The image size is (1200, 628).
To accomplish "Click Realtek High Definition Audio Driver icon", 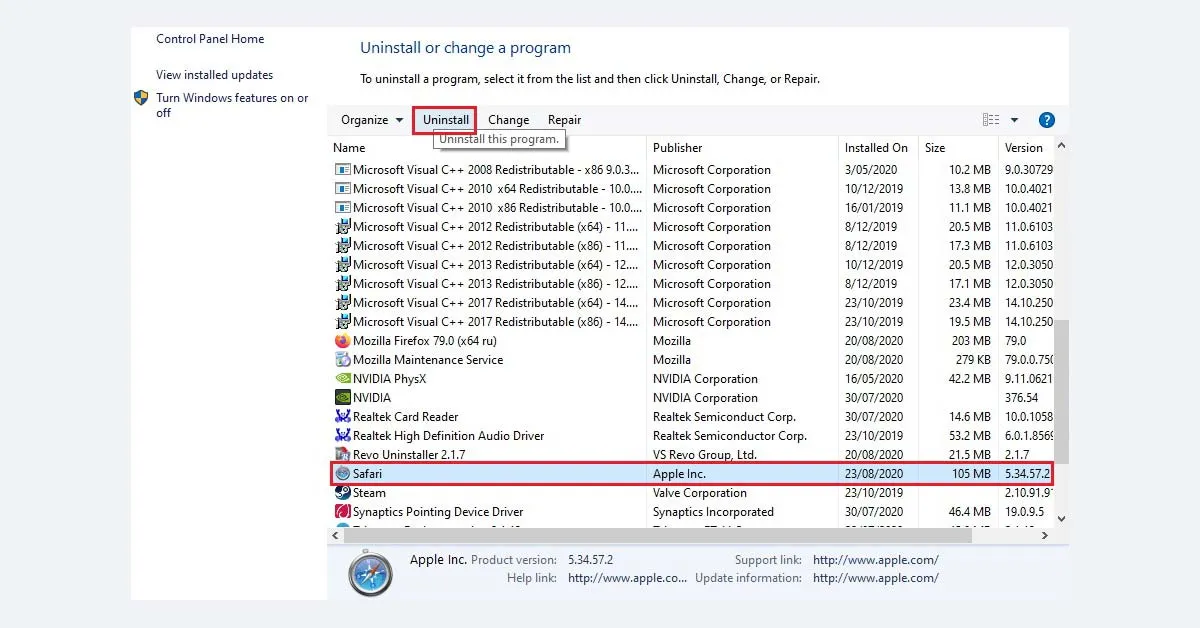I will (x=343, y=436).
